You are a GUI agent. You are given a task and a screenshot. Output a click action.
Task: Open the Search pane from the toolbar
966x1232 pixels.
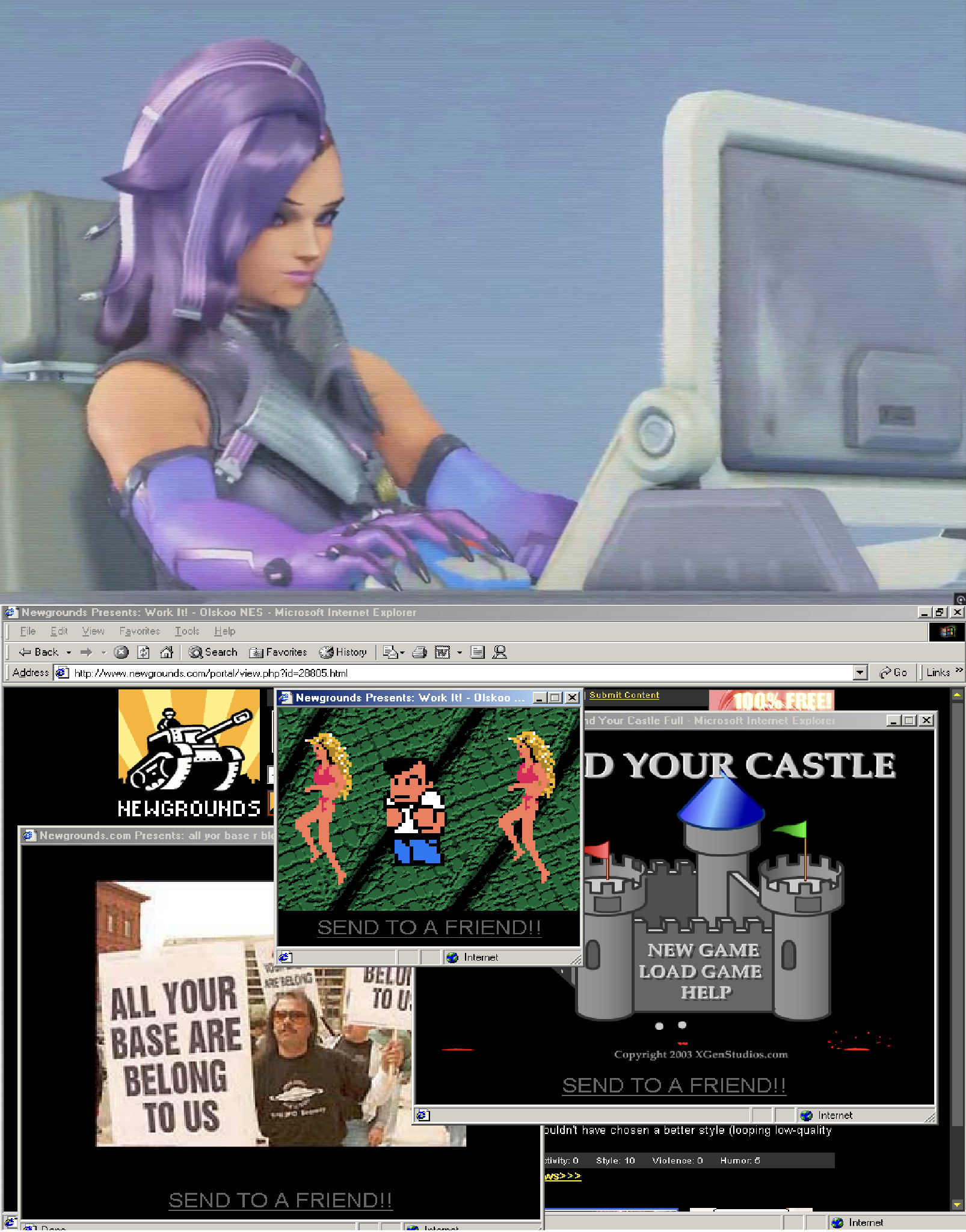pyautogui.click(x=213, y=652)
